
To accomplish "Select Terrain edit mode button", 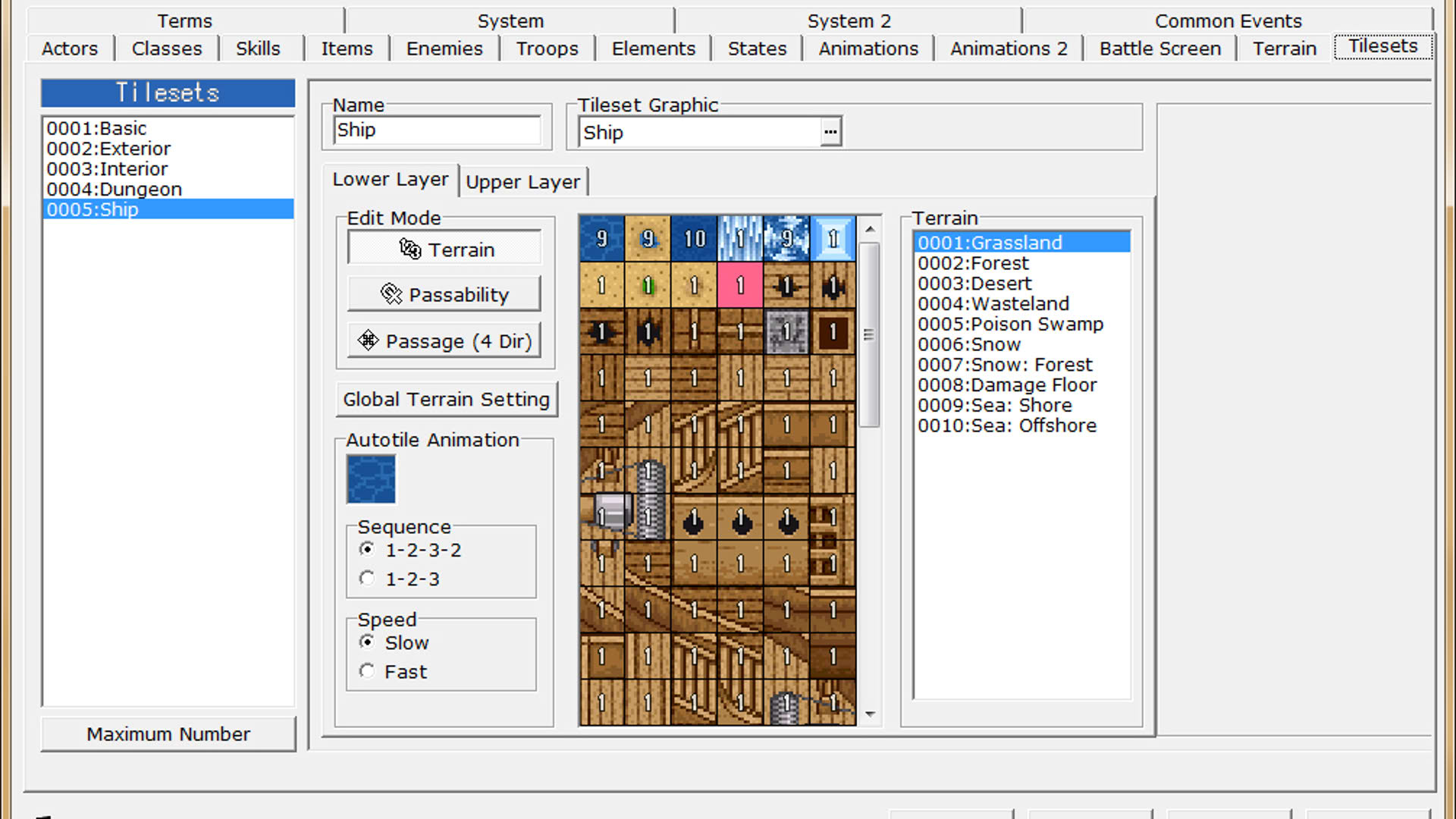I will (x=444, y=249).
